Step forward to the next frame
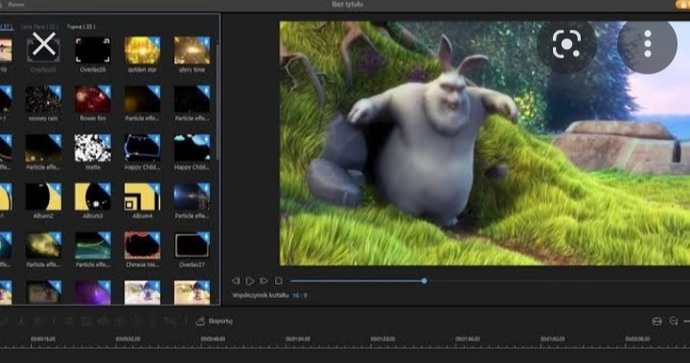The height and width of the screenshot is (363, 690). pos(264,281)
